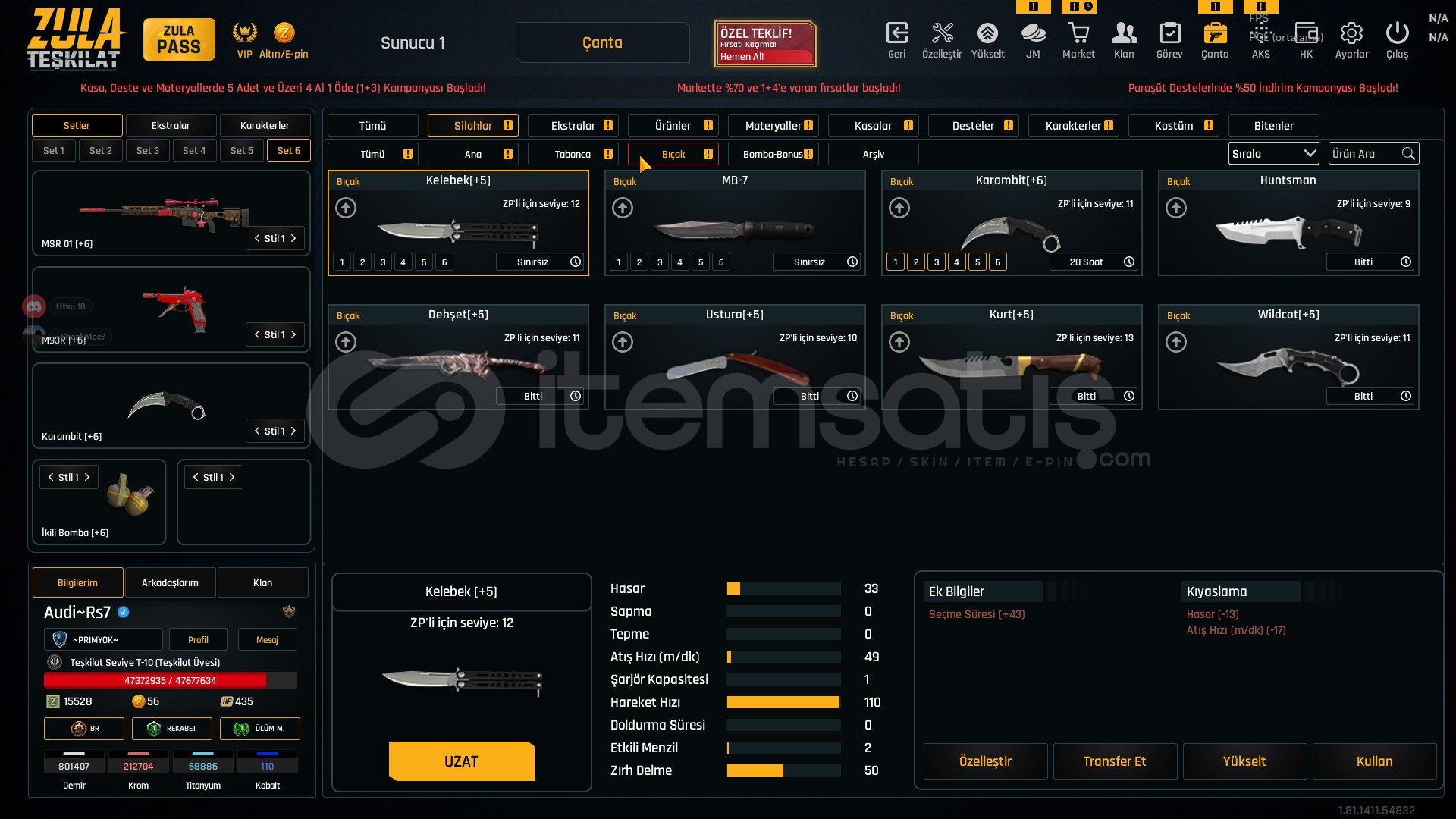
Task: Open the Market cart icon
Action: [x=1078, y=33]
